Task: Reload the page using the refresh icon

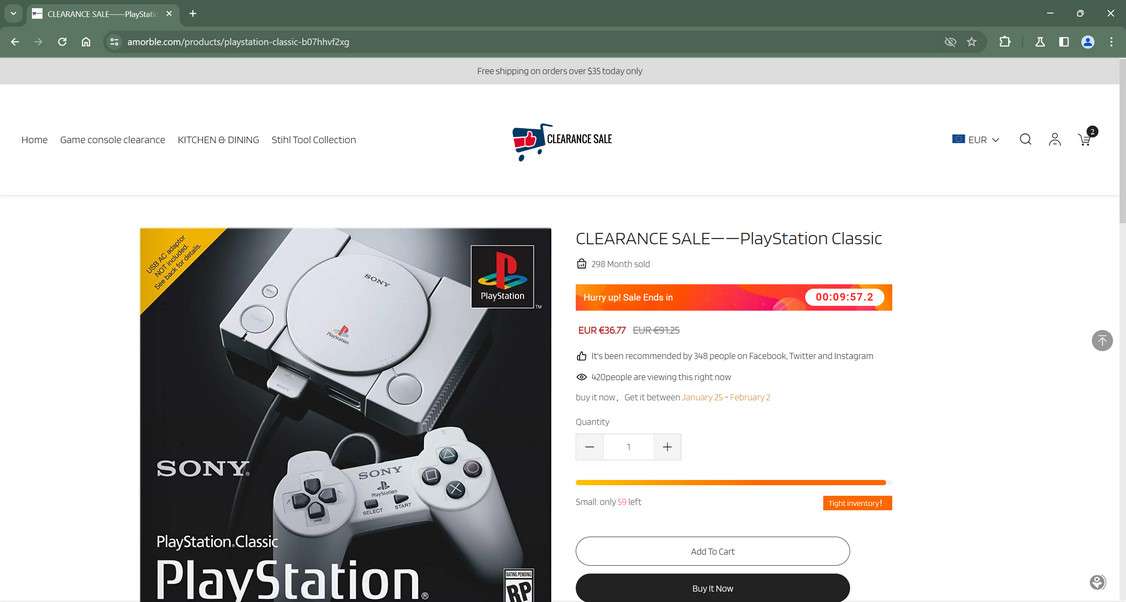Action: coord(62,42)
